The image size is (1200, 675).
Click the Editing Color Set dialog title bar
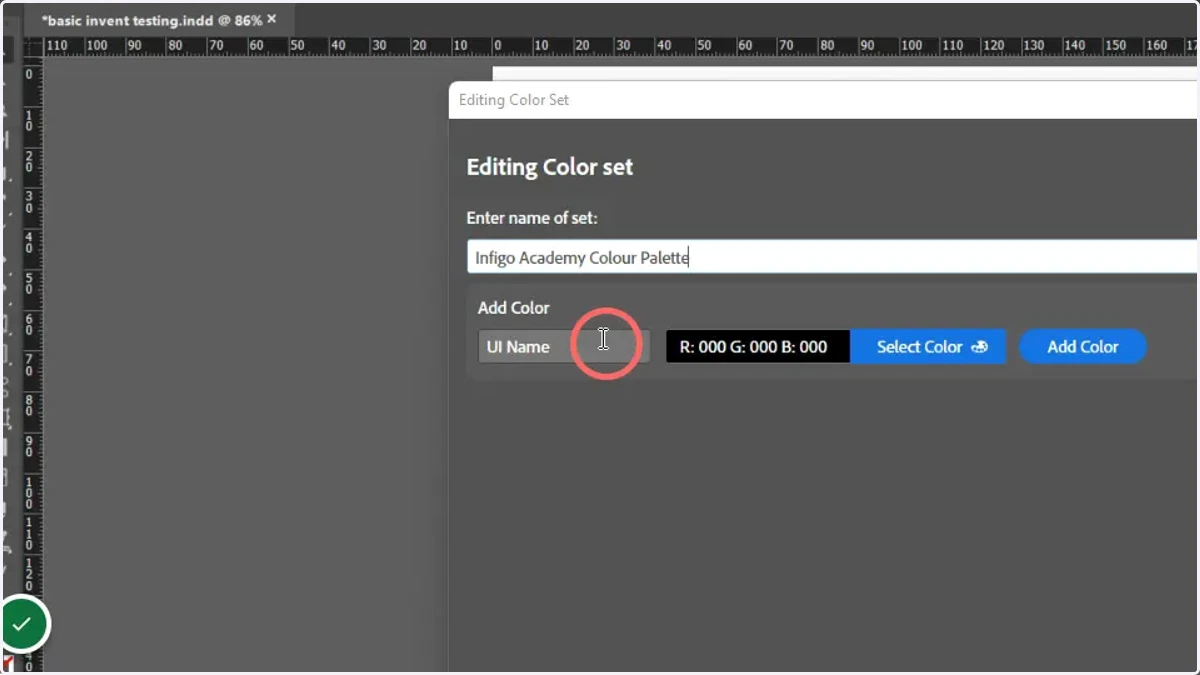point(824,100)
